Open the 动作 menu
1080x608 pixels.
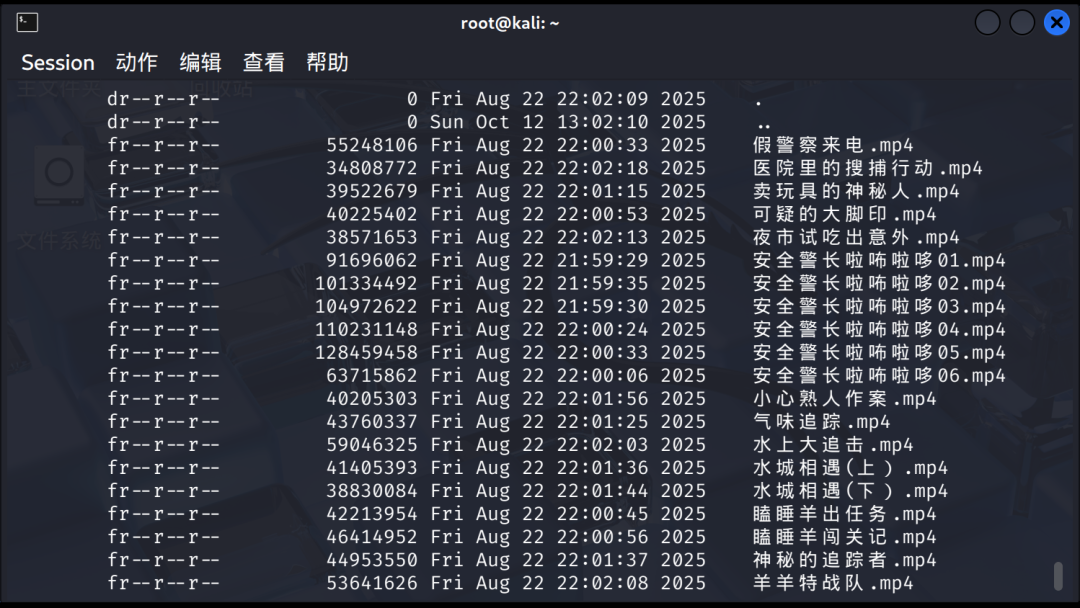point(136,63)
